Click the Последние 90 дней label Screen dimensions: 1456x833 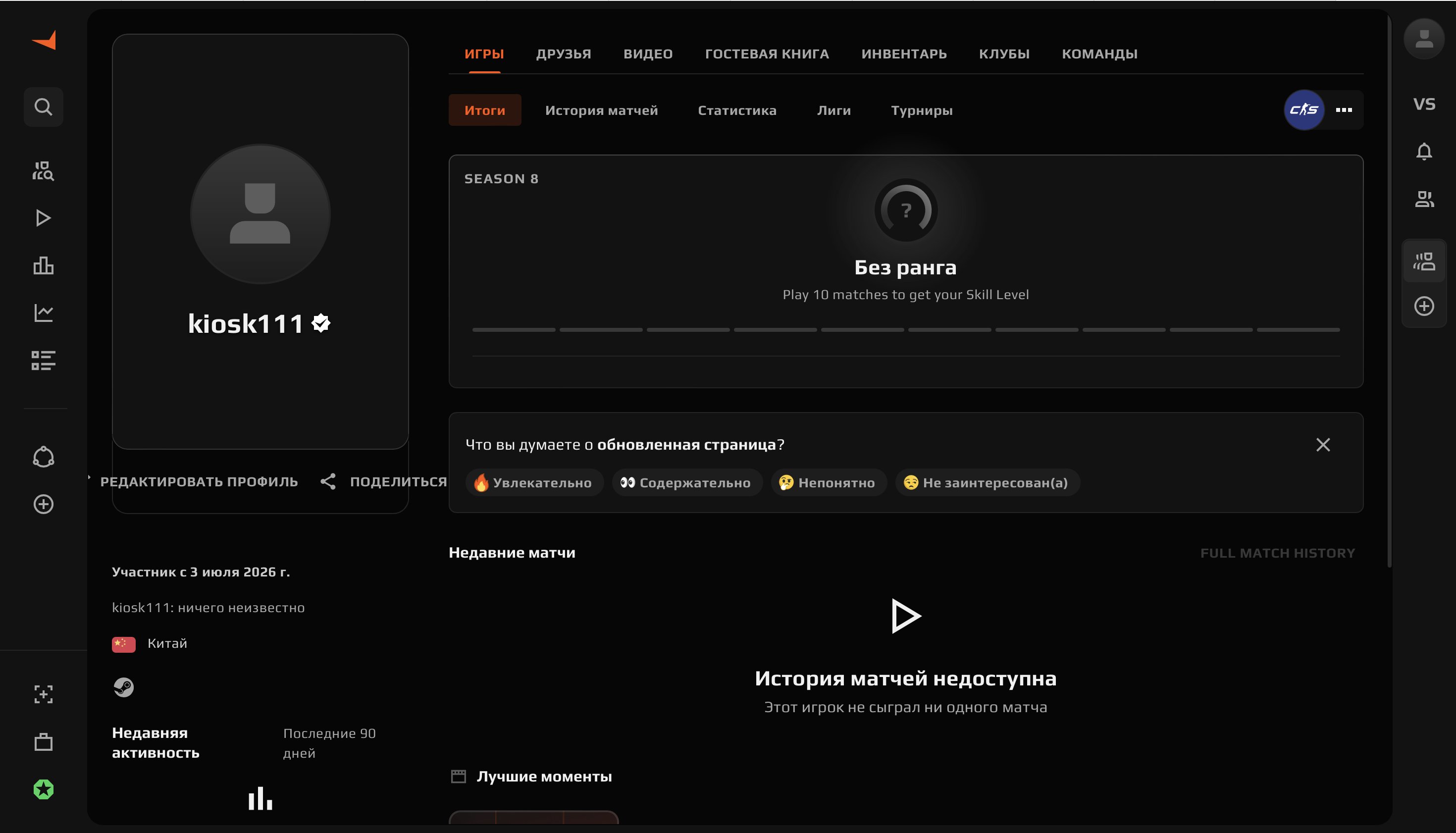click(x=329, y=743)
